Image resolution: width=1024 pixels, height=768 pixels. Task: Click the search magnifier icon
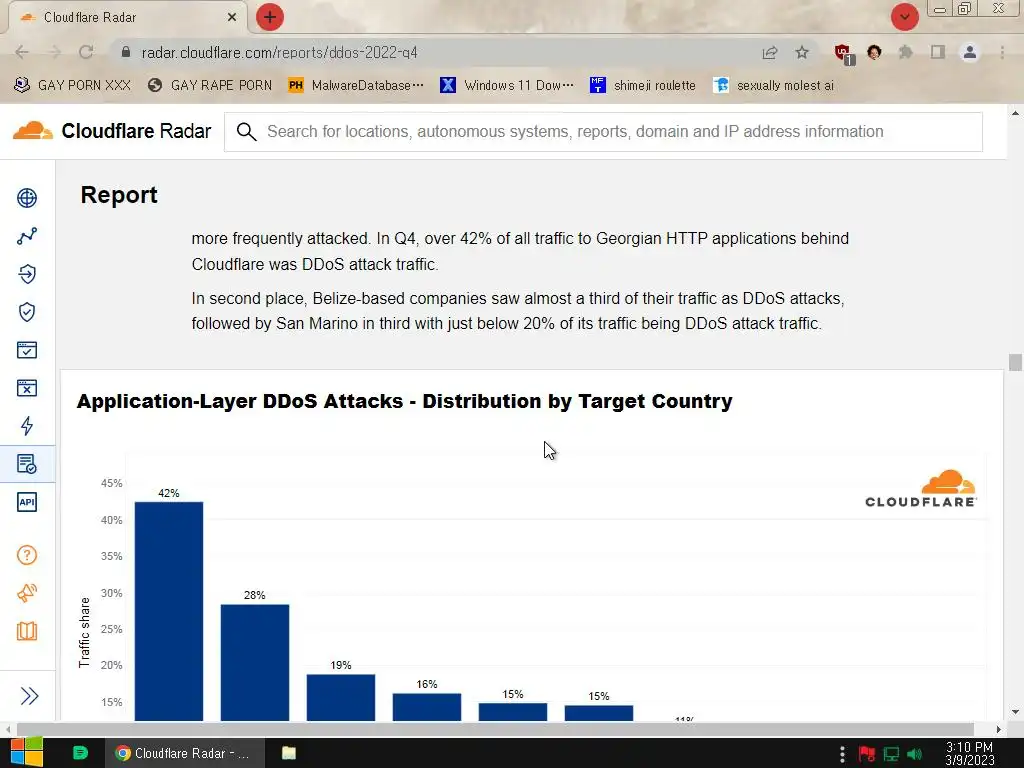[246, 132]
